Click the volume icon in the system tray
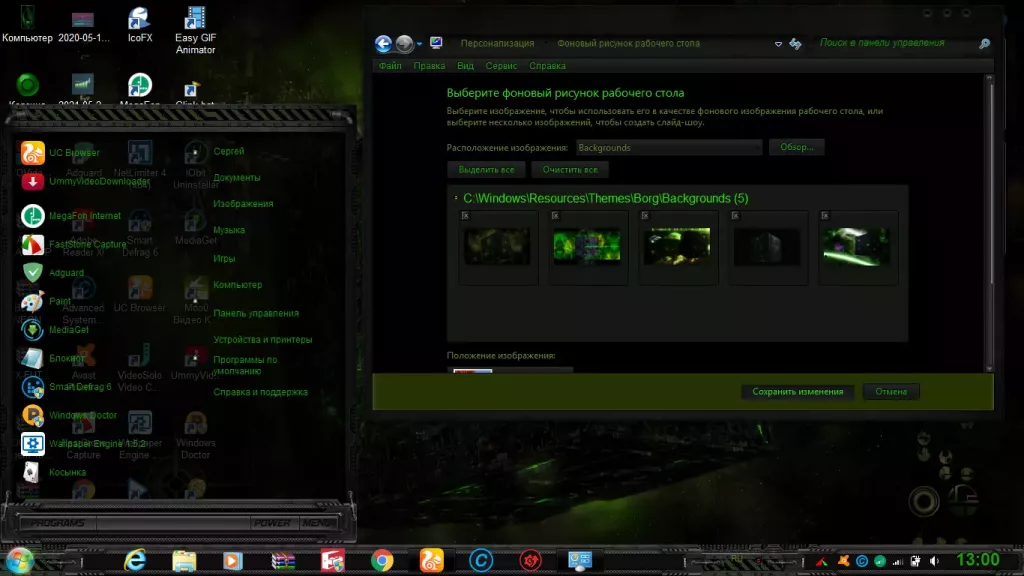The width and height of the screenshot is (1024, 576). [x=935, y=561]
